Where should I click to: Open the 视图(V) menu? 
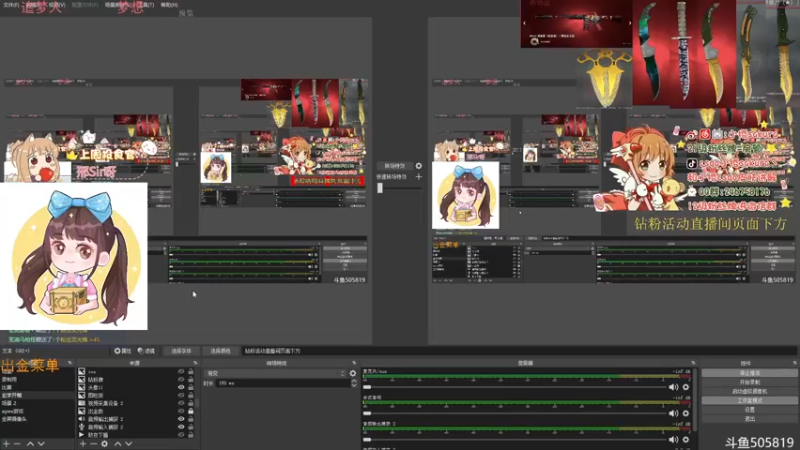(x=57, y=5)
